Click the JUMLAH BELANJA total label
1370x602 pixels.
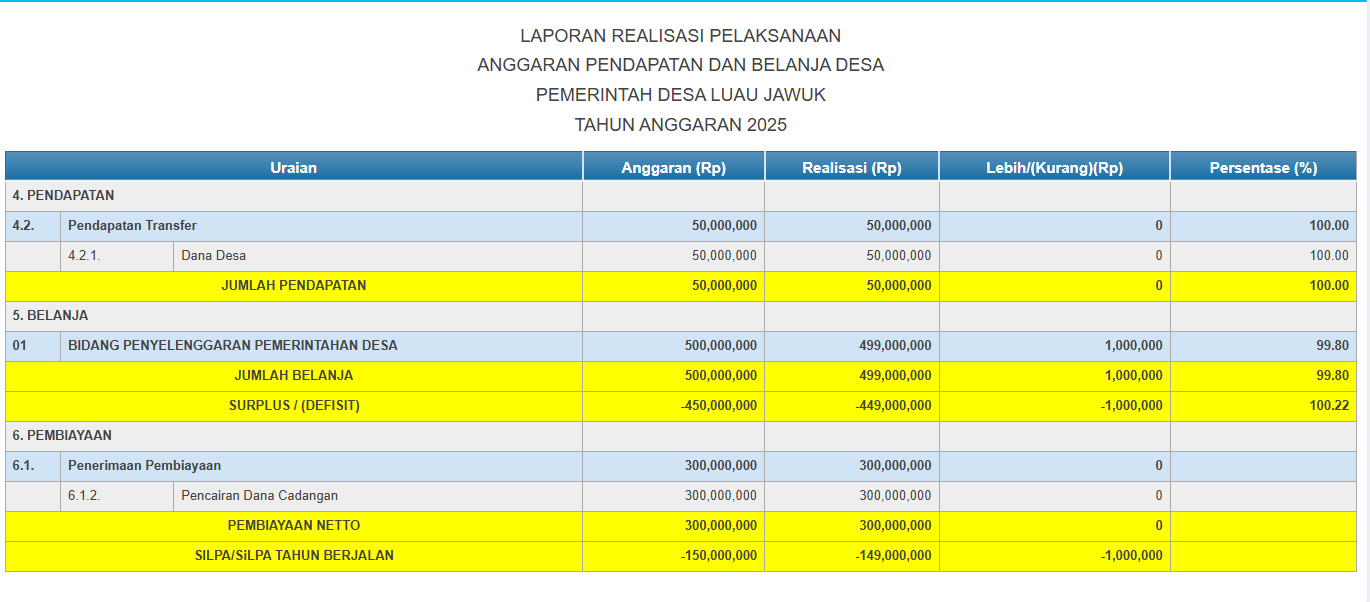coord(293,376)
